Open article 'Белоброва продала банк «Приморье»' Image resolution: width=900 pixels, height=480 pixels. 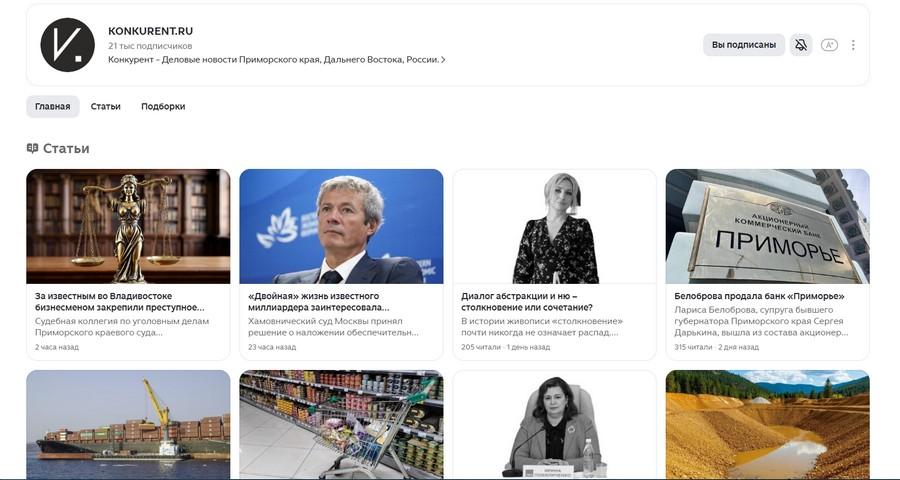coord(759,296)
